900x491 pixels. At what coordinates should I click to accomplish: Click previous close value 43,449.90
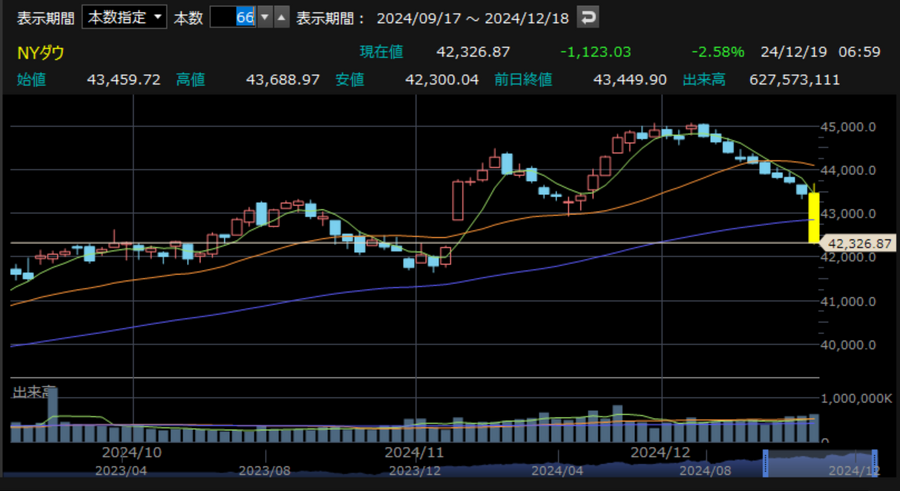click(630, 79)
